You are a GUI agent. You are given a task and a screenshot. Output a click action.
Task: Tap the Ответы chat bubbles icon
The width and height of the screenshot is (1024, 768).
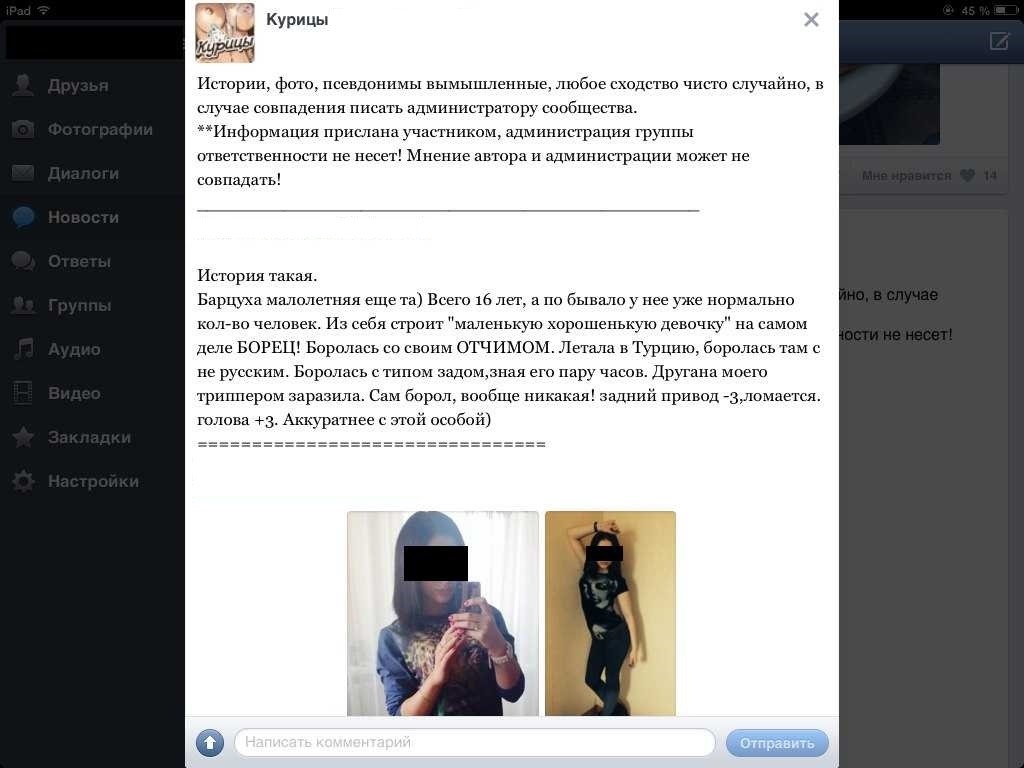pos(24,261)
